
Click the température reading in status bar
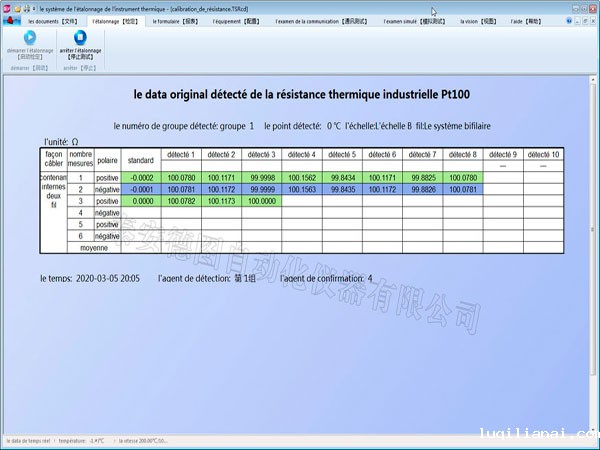click(81, 441)
